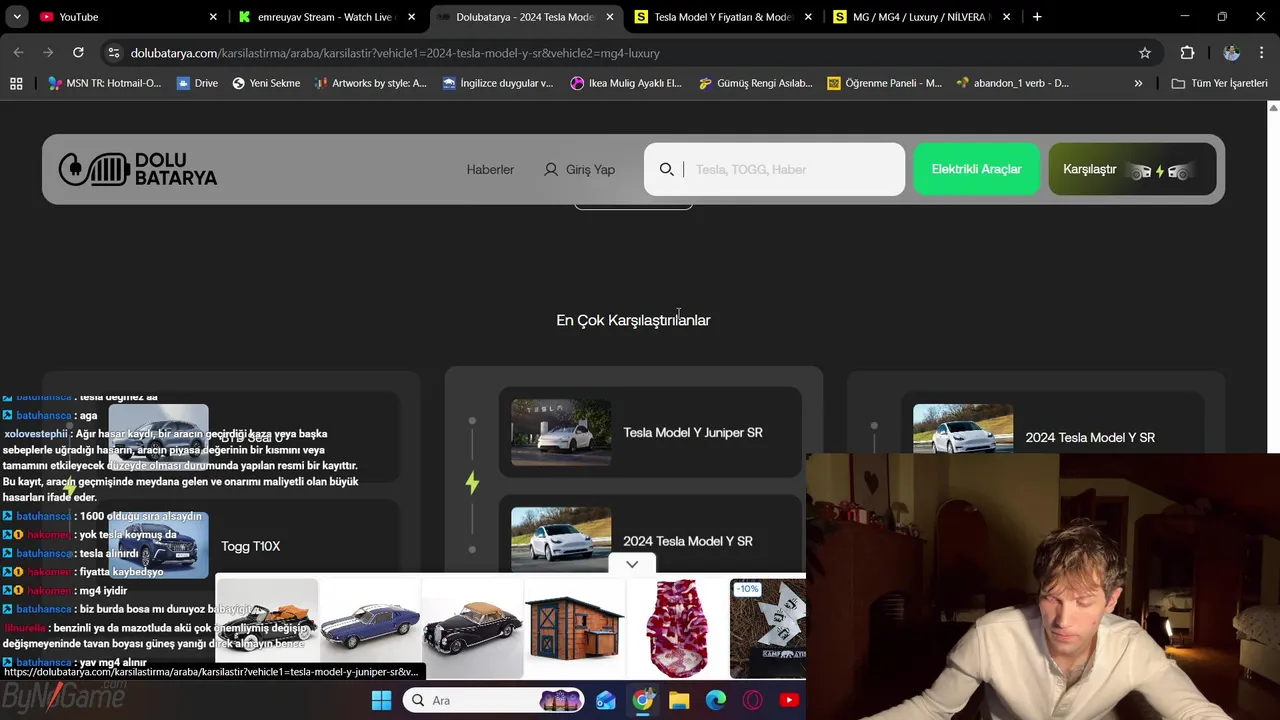Open the Chrome extensions menu
Image resolution: width=1280 pixels, height=720 pixels.
[1188, 53]
